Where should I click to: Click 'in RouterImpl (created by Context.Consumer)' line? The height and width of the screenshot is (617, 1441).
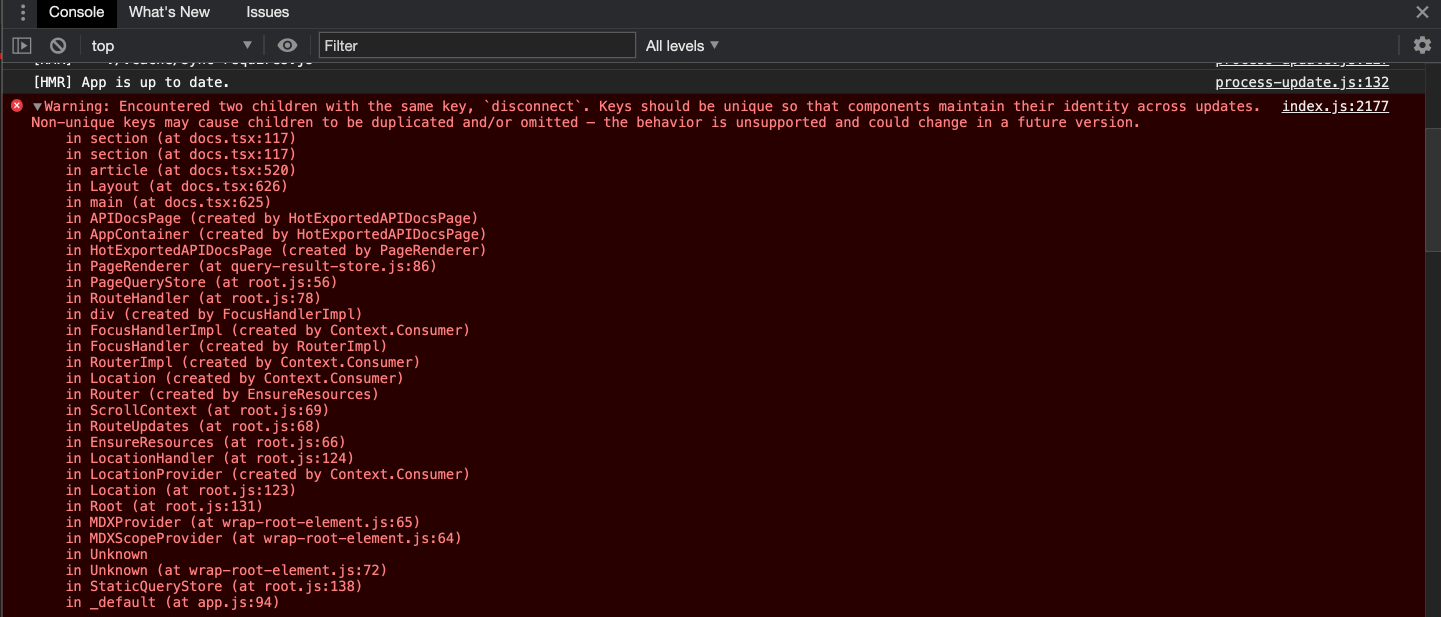[x=243, y=362]
